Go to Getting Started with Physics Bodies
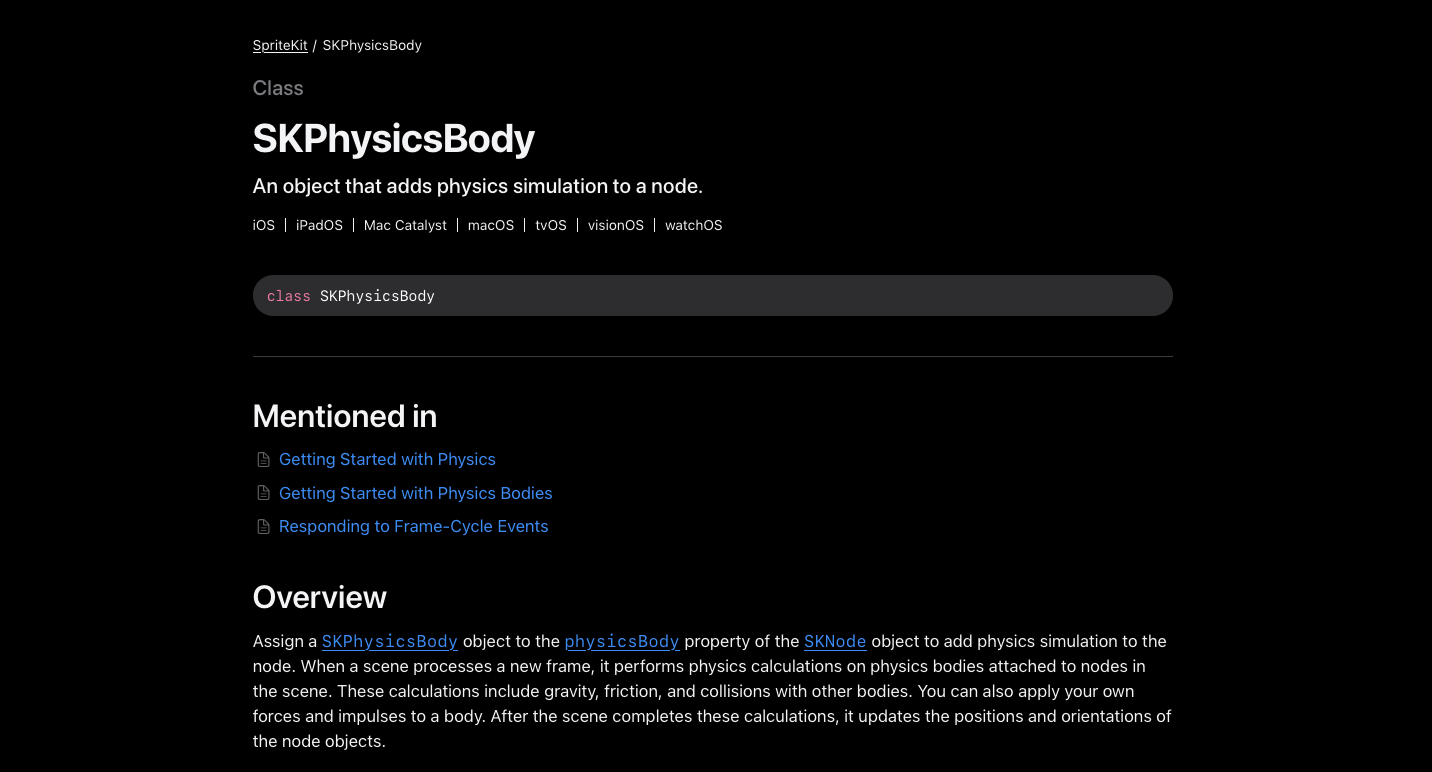Image resolution: width=1432 pixels, height=772 pixels. point(415,493)
